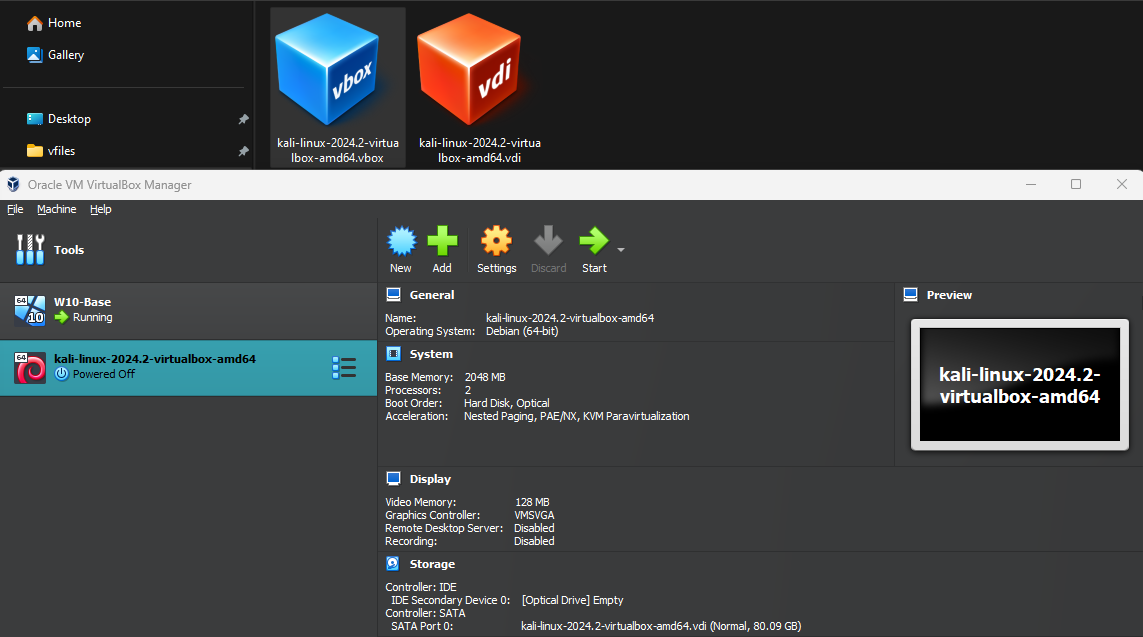This screenshot has height=637, width=1143.
Task: Maximize the VirtualBox Manager window
Action: click(1076, 184)
